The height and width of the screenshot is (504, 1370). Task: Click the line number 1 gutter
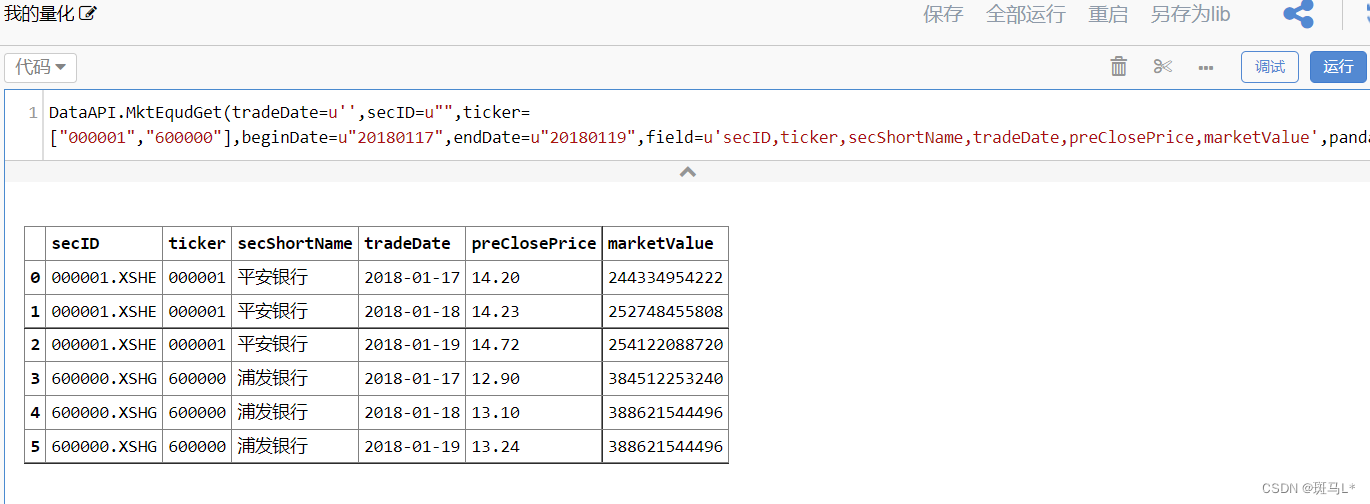(33, 112)
